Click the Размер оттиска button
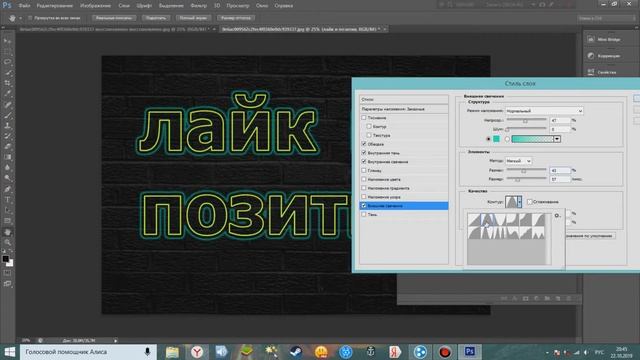The image size is (640, 360). (x=236, y=18)
